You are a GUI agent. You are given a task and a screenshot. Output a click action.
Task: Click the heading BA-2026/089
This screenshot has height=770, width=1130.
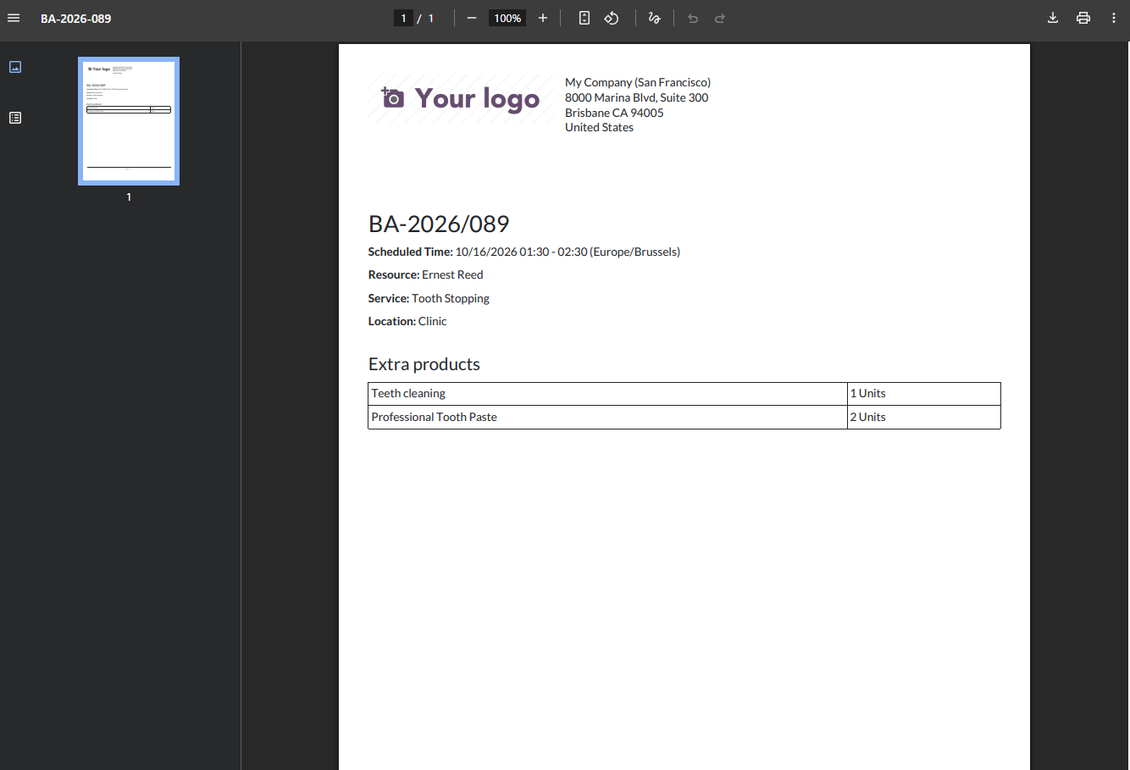tap(438, 224)
